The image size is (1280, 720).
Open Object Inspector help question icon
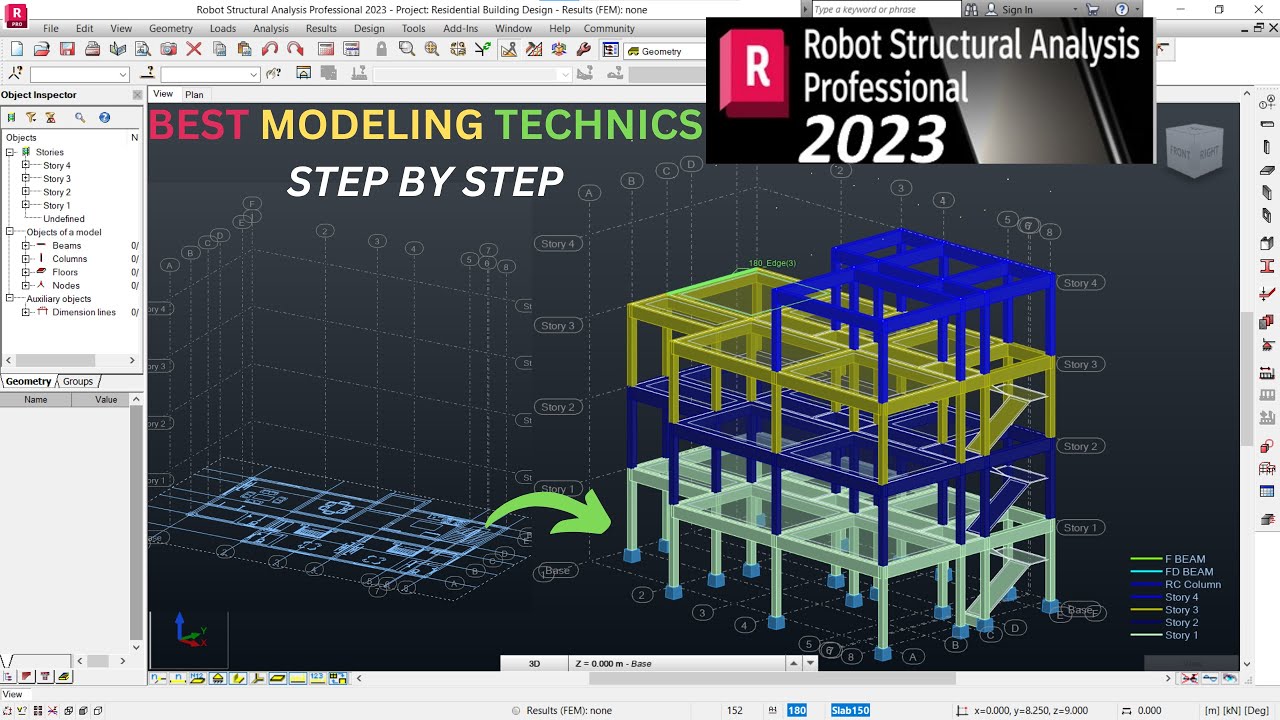click(x=104, y=117)
